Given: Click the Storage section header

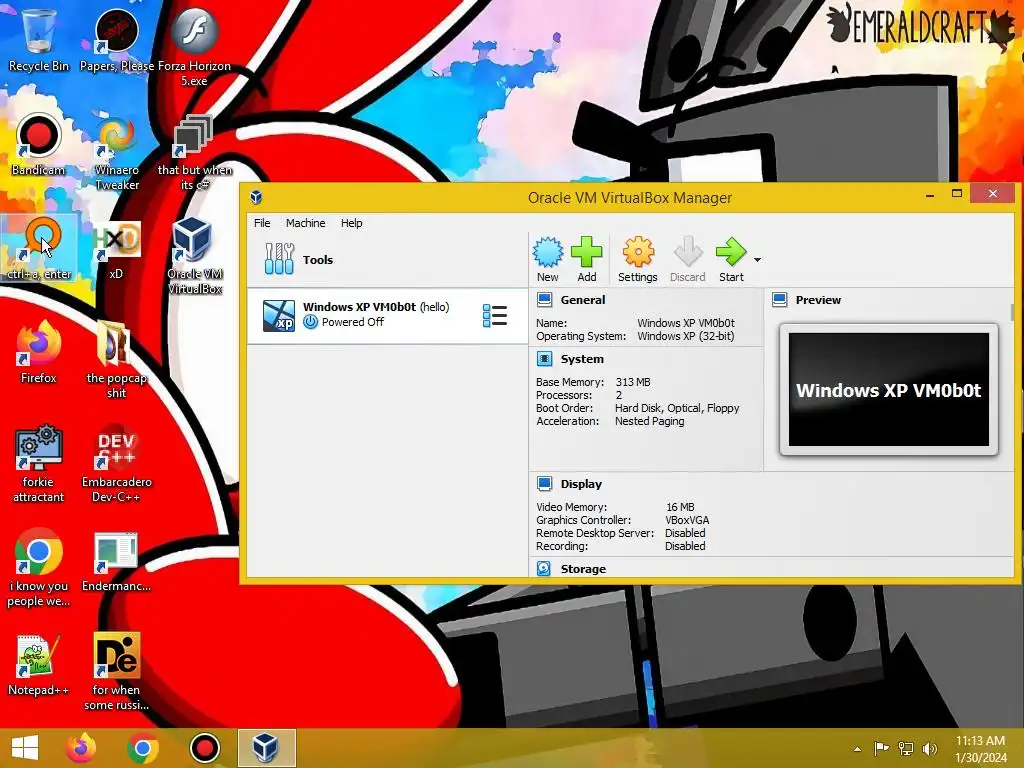Looking at the screenshot, I should 583,569.
